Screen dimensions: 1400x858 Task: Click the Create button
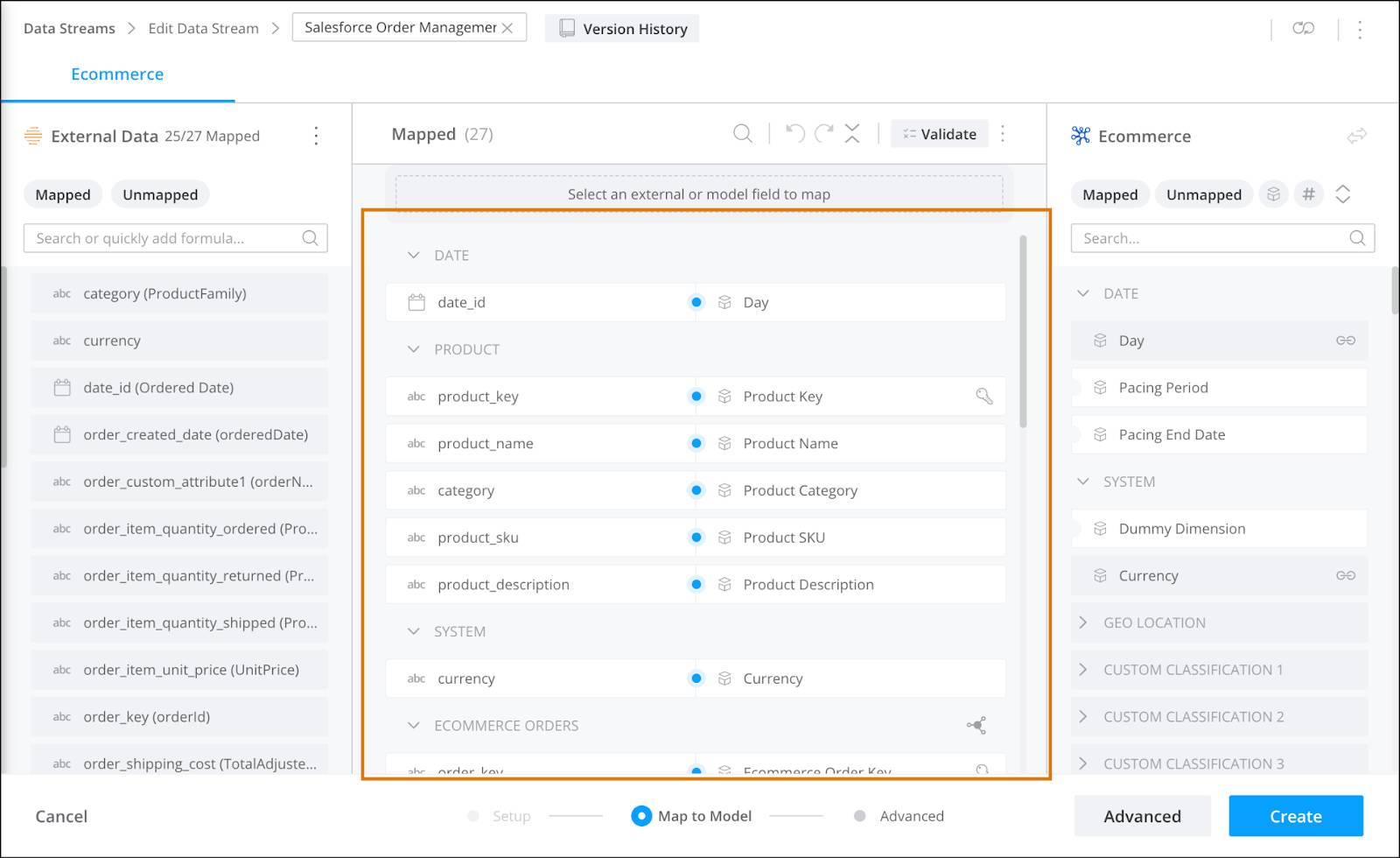[x=1296, y=815]
